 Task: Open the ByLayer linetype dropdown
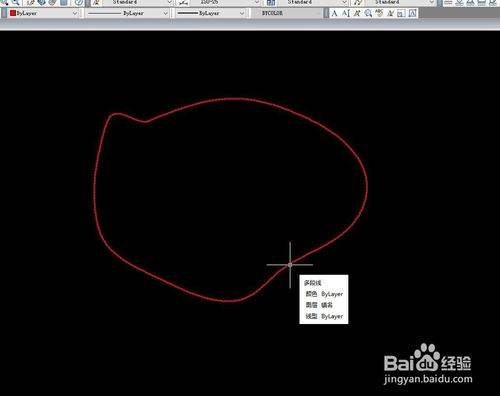pos(128,13)
